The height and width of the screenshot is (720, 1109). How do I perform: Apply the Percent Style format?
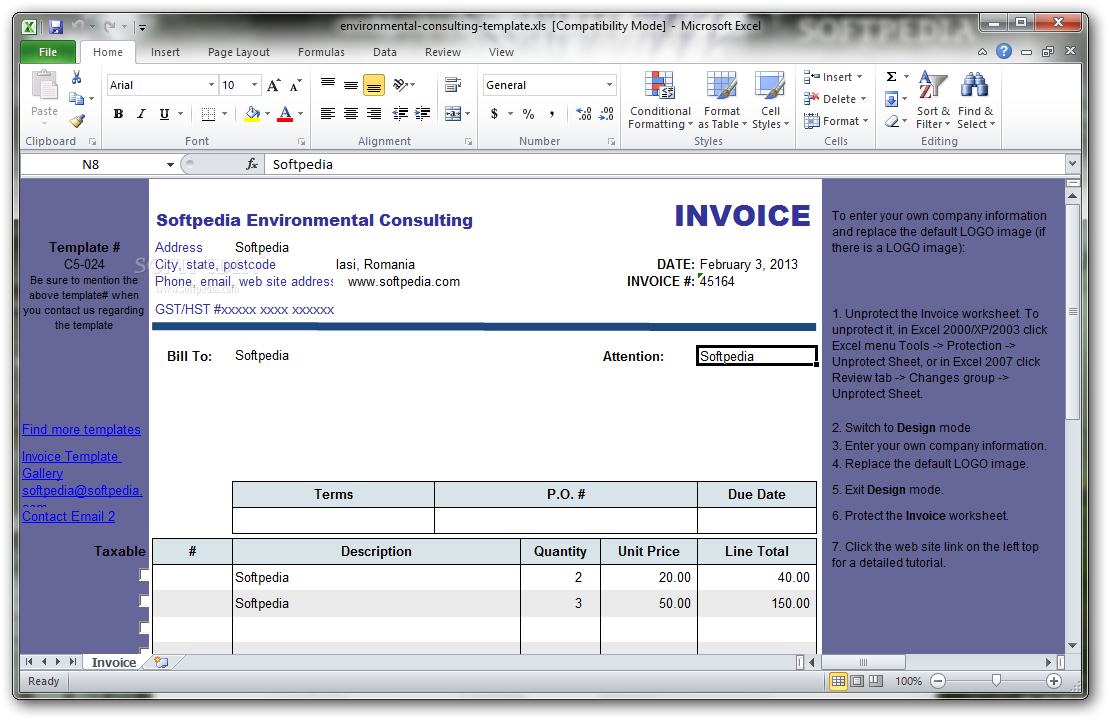(x=528, y=114)
